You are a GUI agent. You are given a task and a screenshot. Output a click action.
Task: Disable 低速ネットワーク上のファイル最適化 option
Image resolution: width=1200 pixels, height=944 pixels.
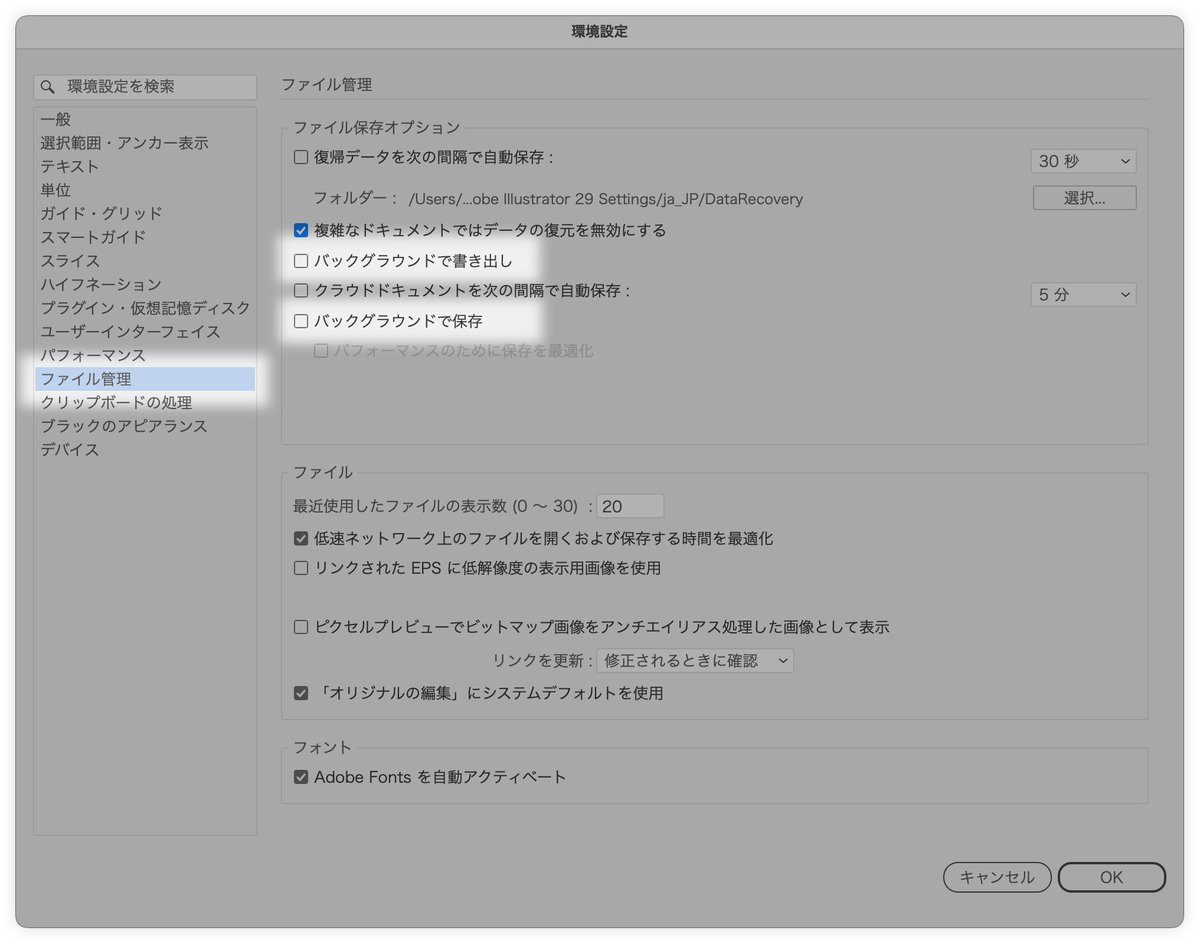[301, 537]
